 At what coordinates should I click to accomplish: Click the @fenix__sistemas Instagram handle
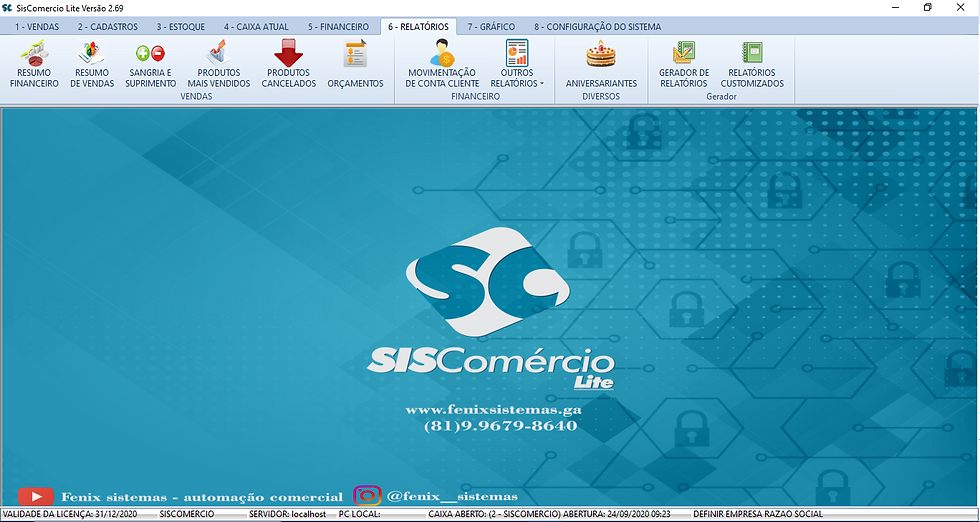click(x=452, y=496)
